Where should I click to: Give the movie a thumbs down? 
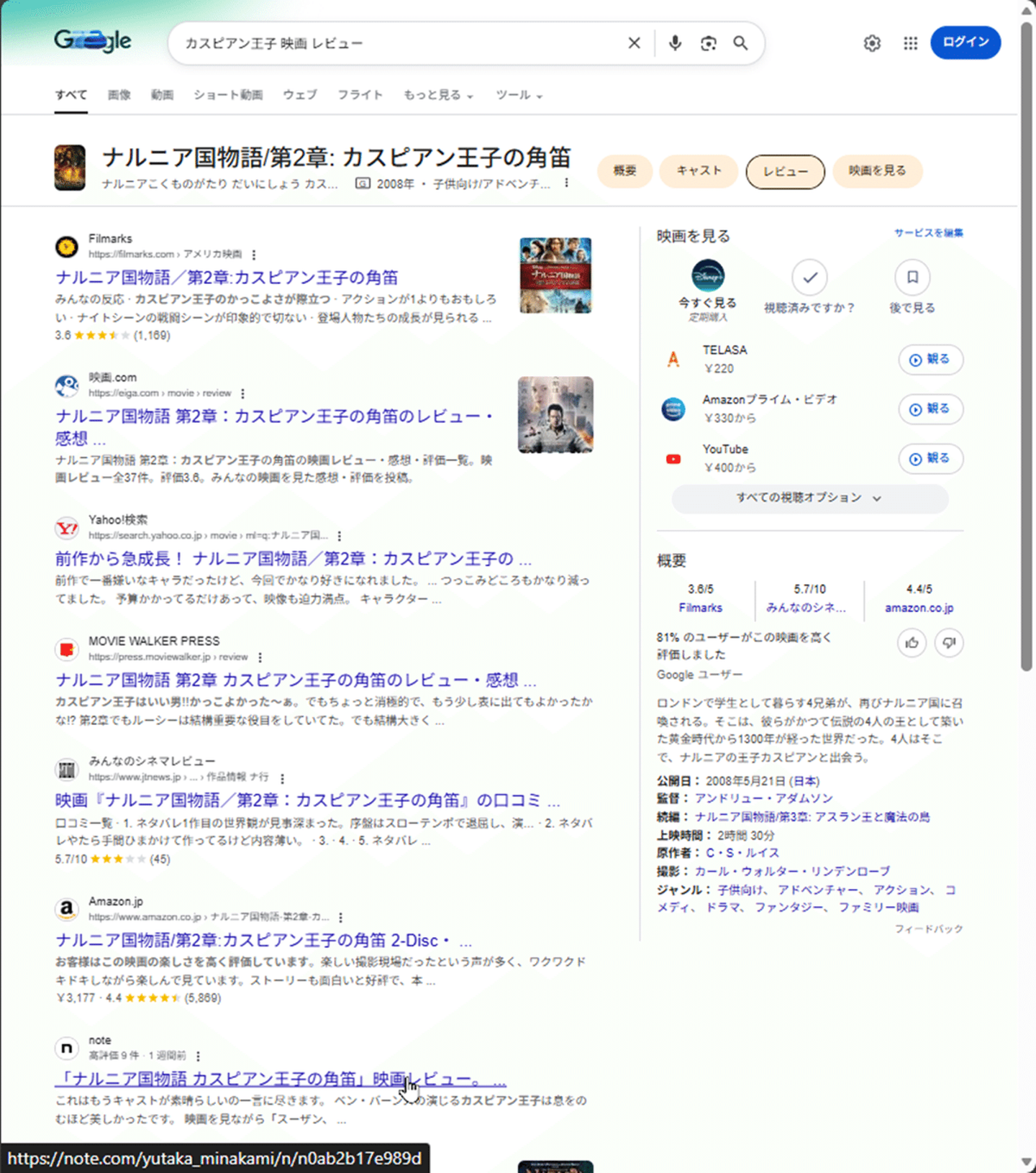point(949,643)
